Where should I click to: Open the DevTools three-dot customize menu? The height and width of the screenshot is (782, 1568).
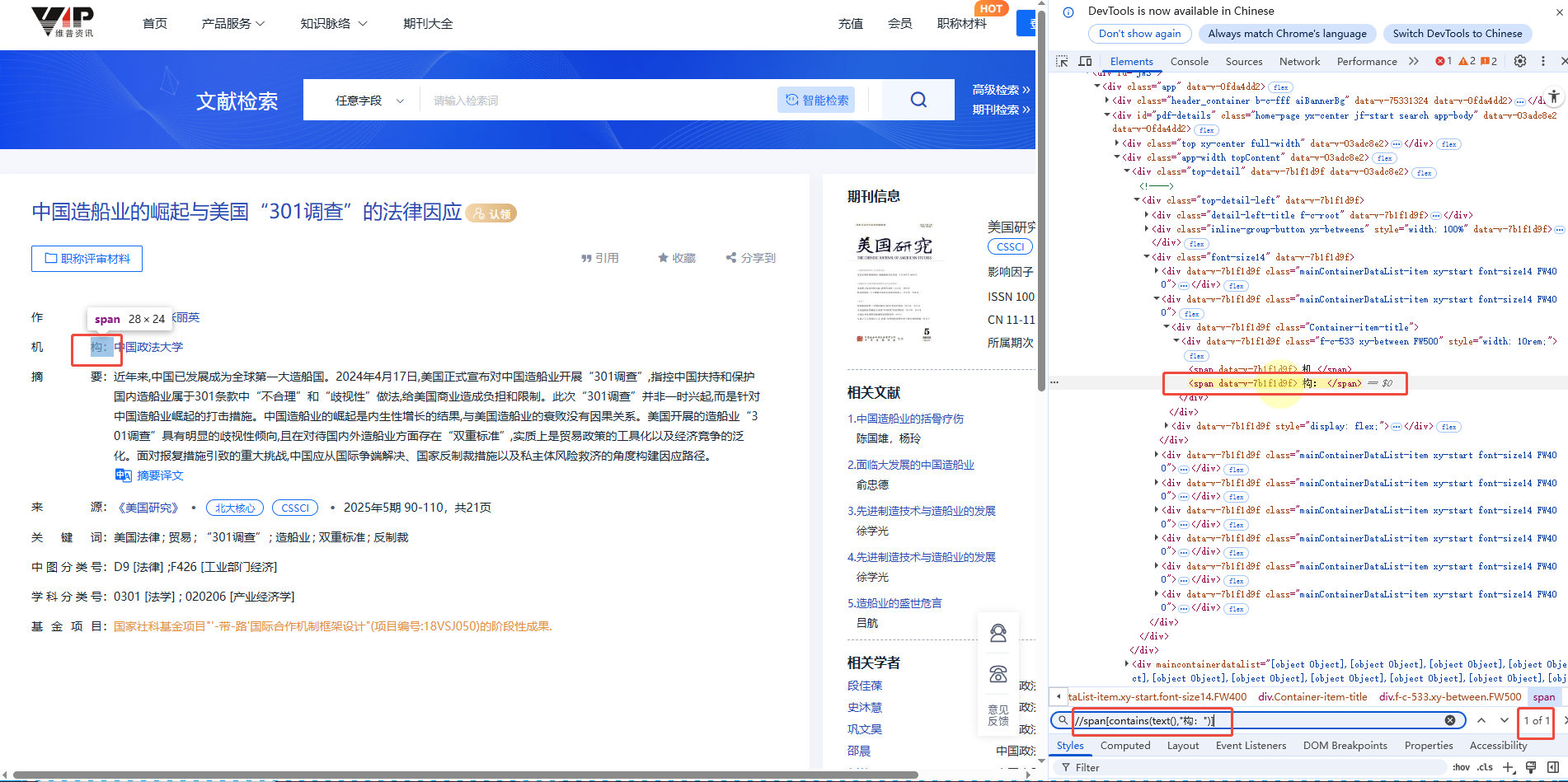click(1543, 61)
